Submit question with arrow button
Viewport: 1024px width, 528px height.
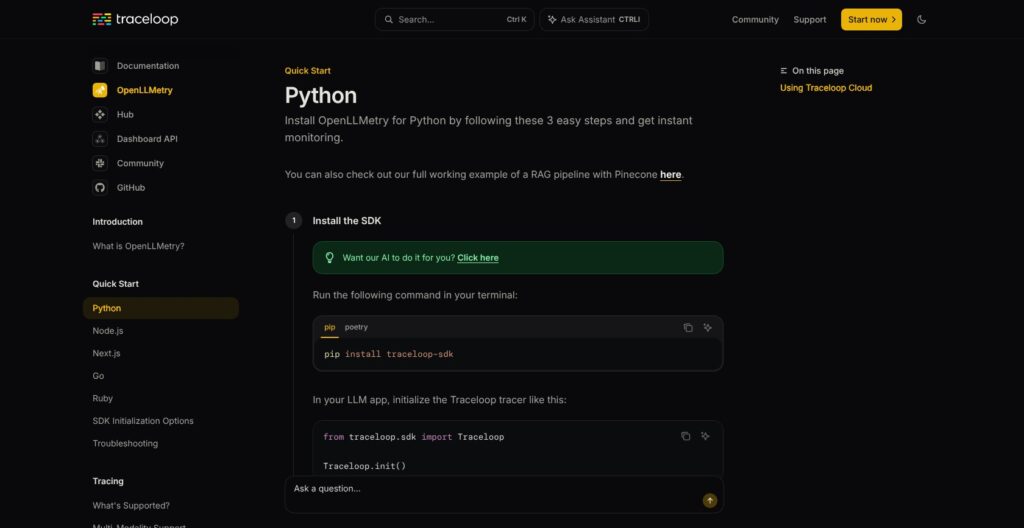[710, 501]
